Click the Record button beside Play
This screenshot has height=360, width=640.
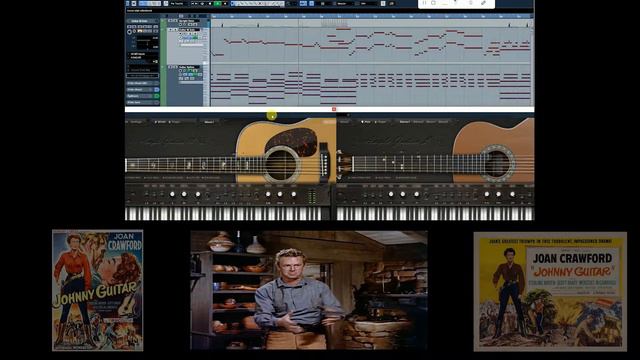(x=225, y=4)
